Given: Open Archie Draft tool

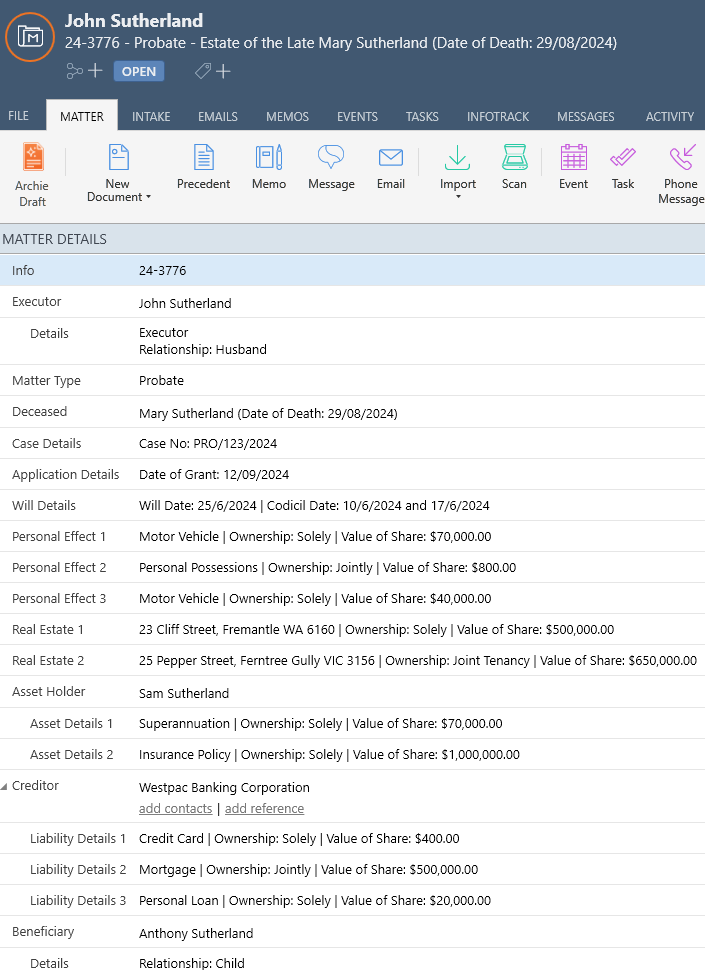Looking at the screenshot, I should [32, 175].
